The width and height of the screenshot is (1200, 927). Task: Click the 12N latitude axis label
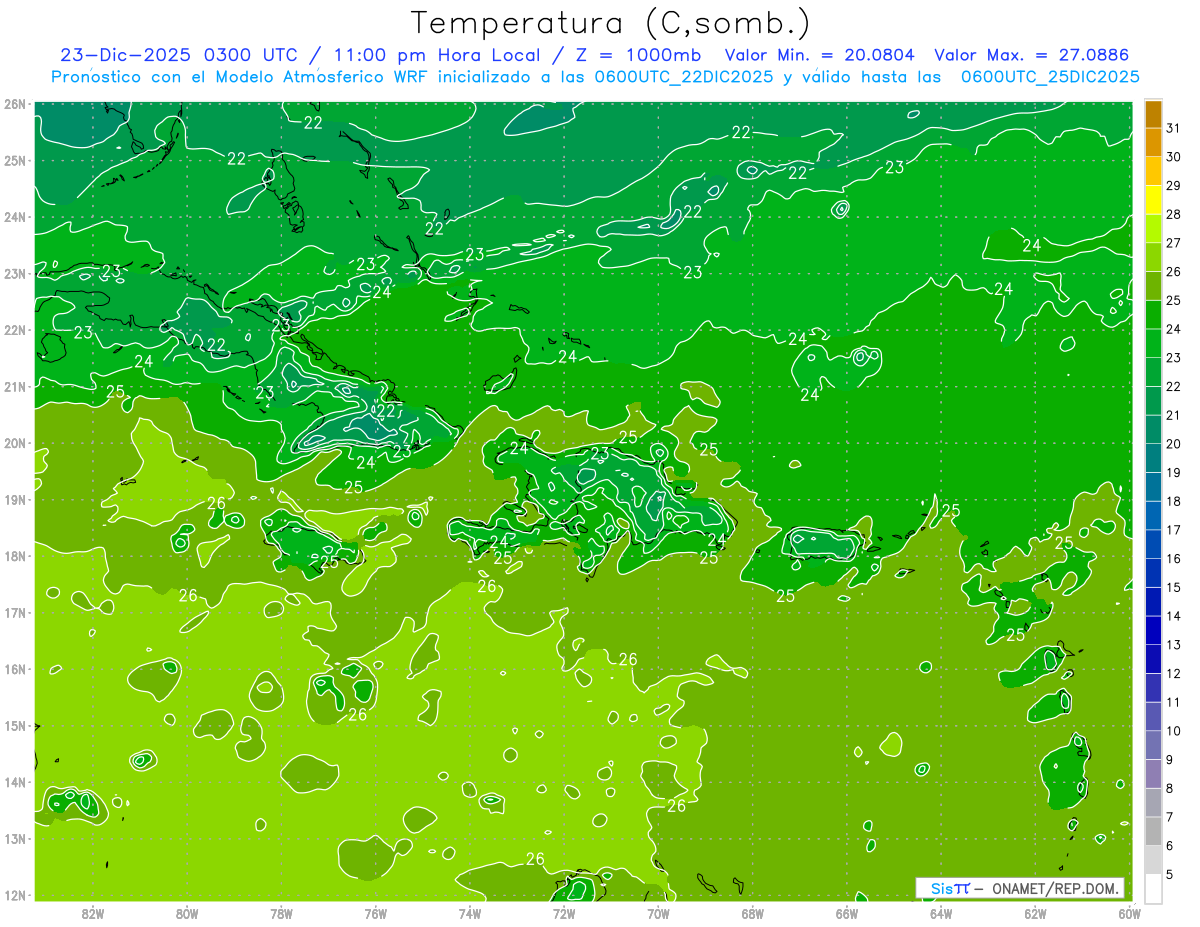pyautogui.click(x=14, y=895)
